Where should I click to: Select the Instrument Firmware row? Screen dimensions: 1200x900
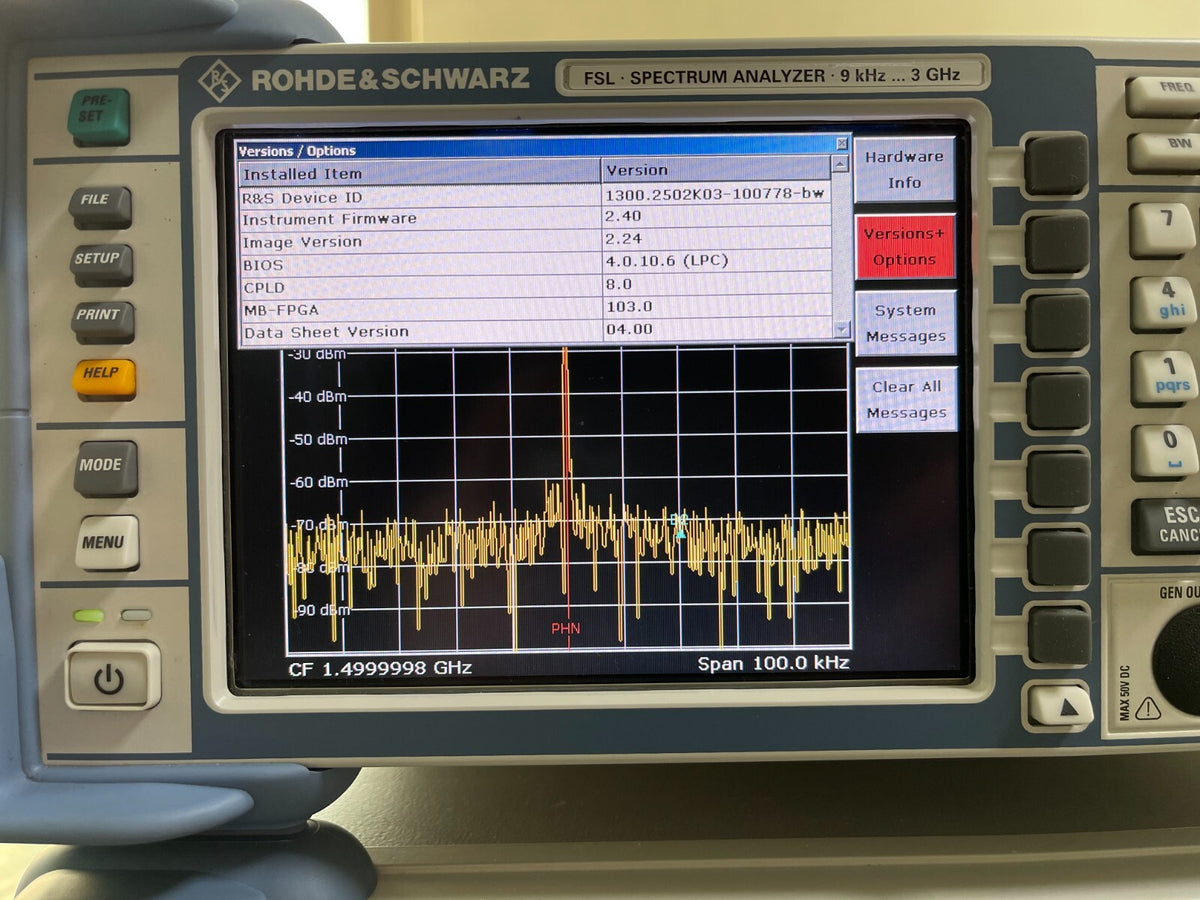click(x=535, y=219)
